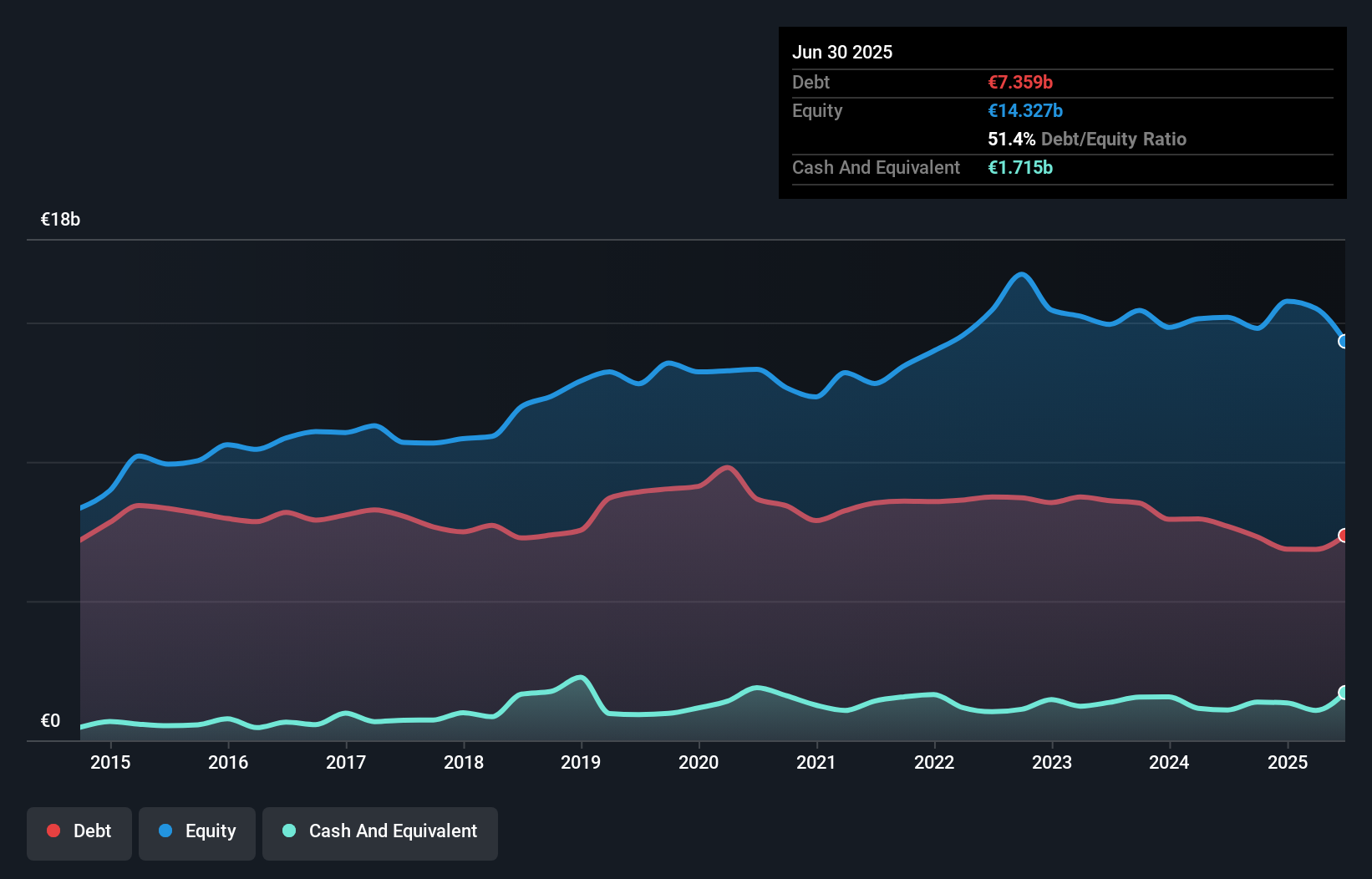Select the 2020 year label on the axis

pos(699,762)
